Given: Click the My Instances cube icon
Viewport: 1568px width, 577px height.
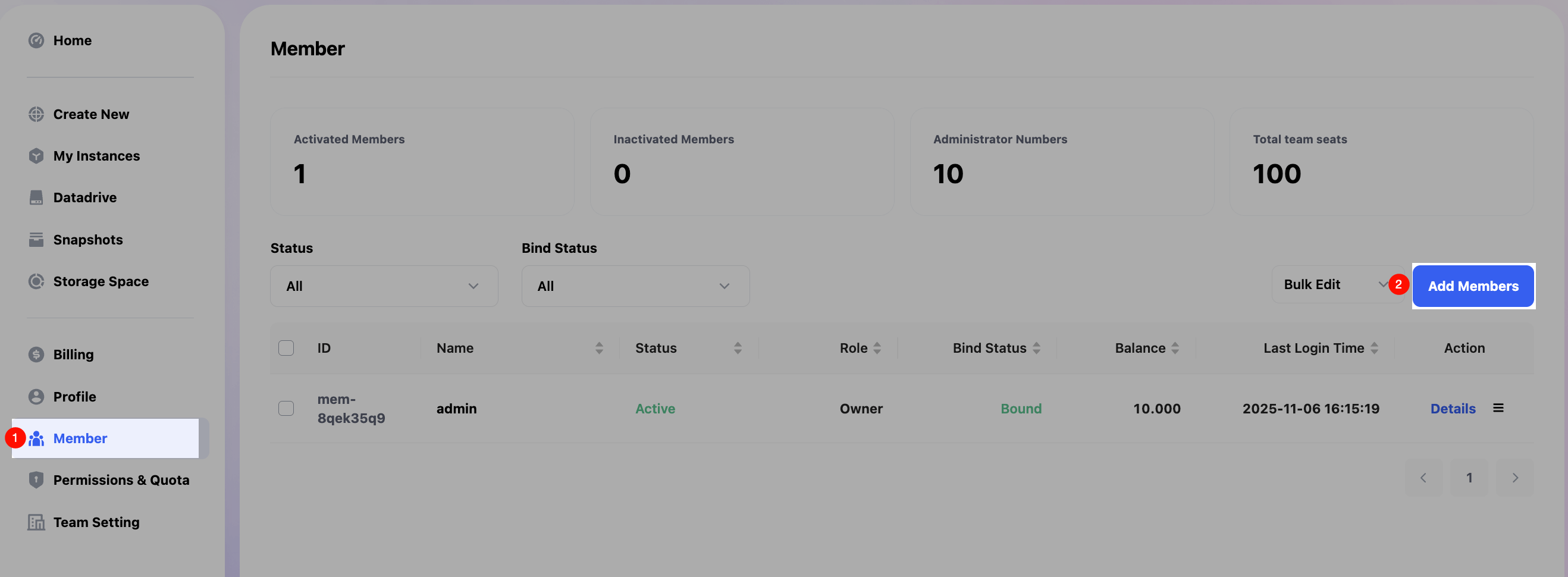Looking at the screenshot, I should (x=36, y=156).
